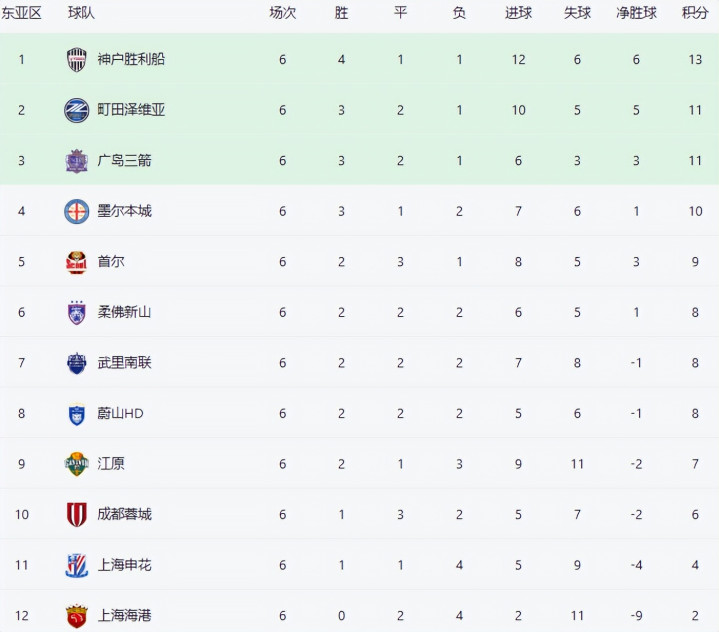This screenshot has height=632, width=719.
Task: Click the 柔佛新山 club crest
Action: pyautogui.click(x=77, y=312)
